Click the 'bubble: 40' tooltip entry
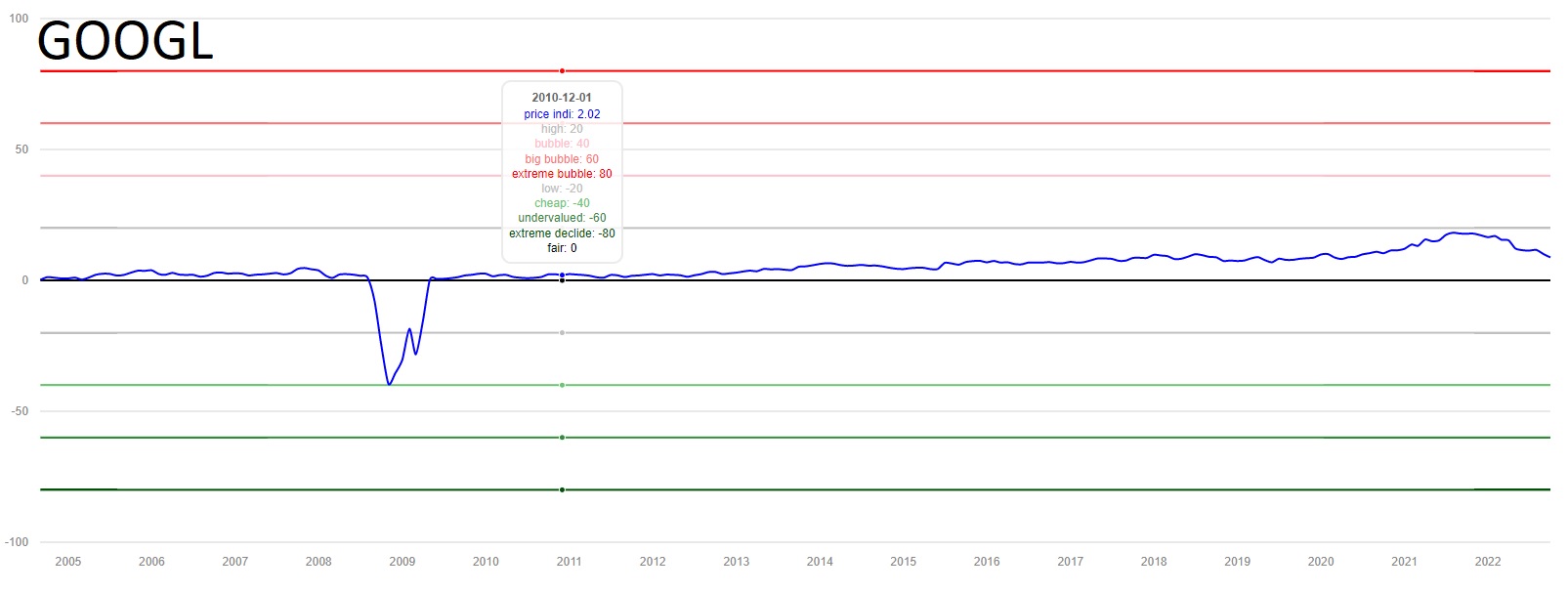The width and height of the screenshot is (1568, 593). [562, 144]
